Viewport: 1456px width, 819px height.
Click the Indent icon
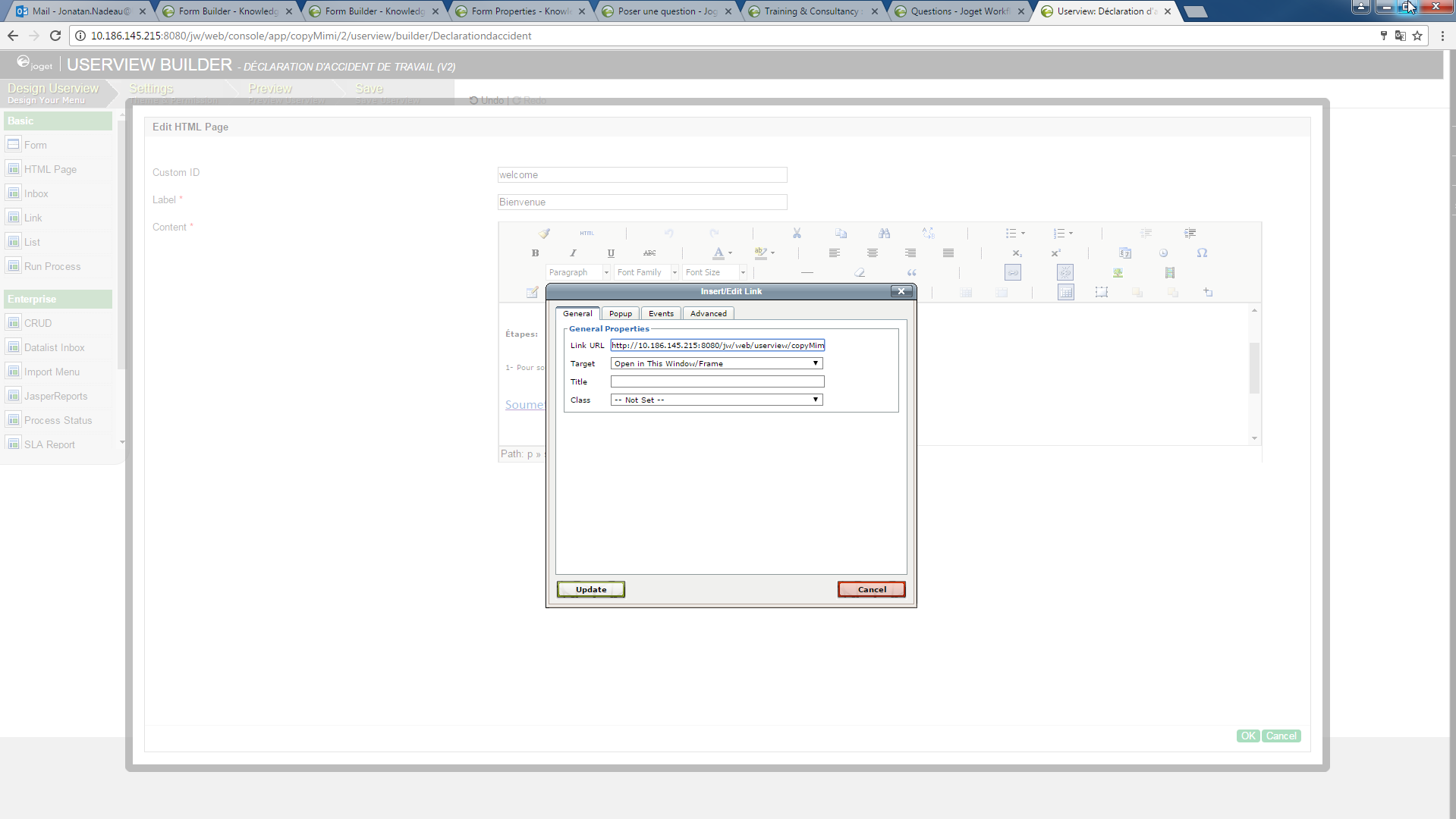[x=1190, y=234]
